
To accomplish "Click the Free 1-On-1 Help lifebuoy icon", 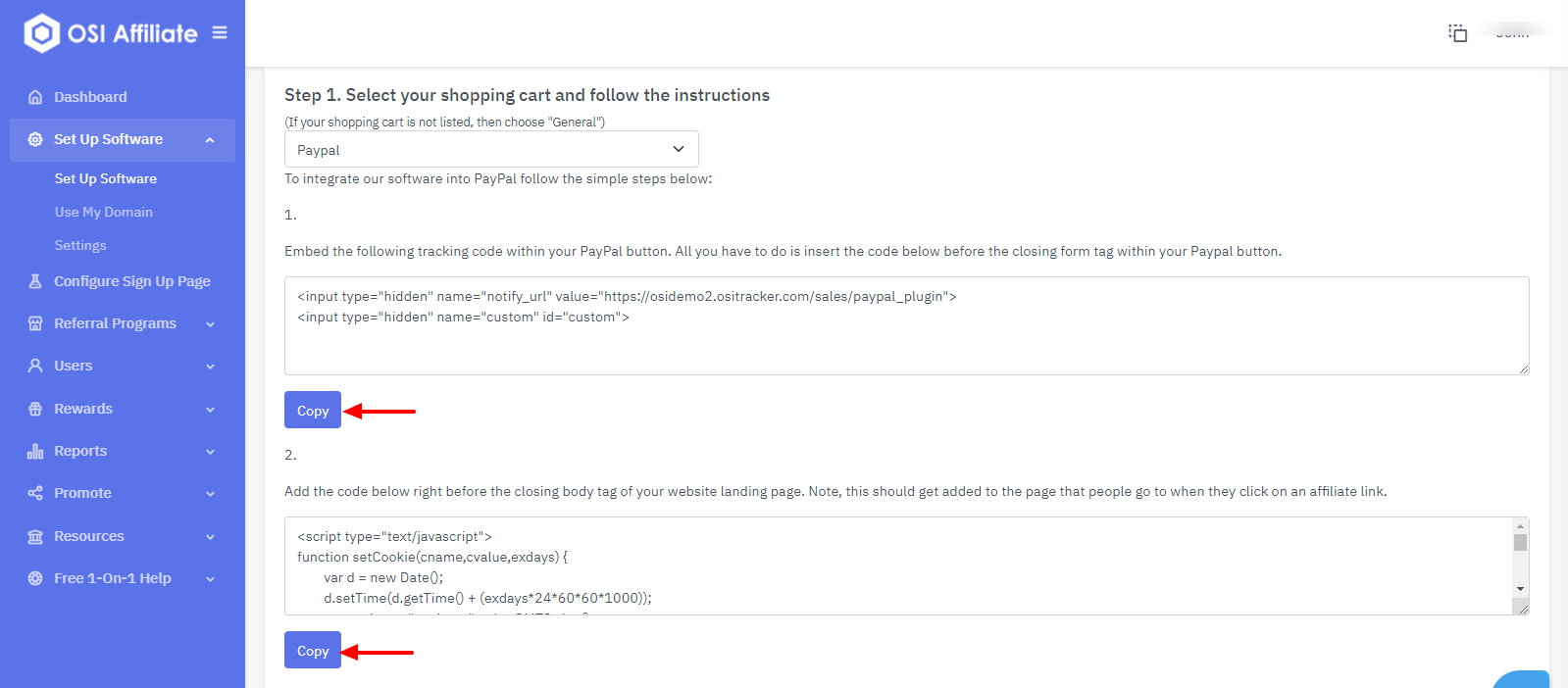I will pos(35,578).
